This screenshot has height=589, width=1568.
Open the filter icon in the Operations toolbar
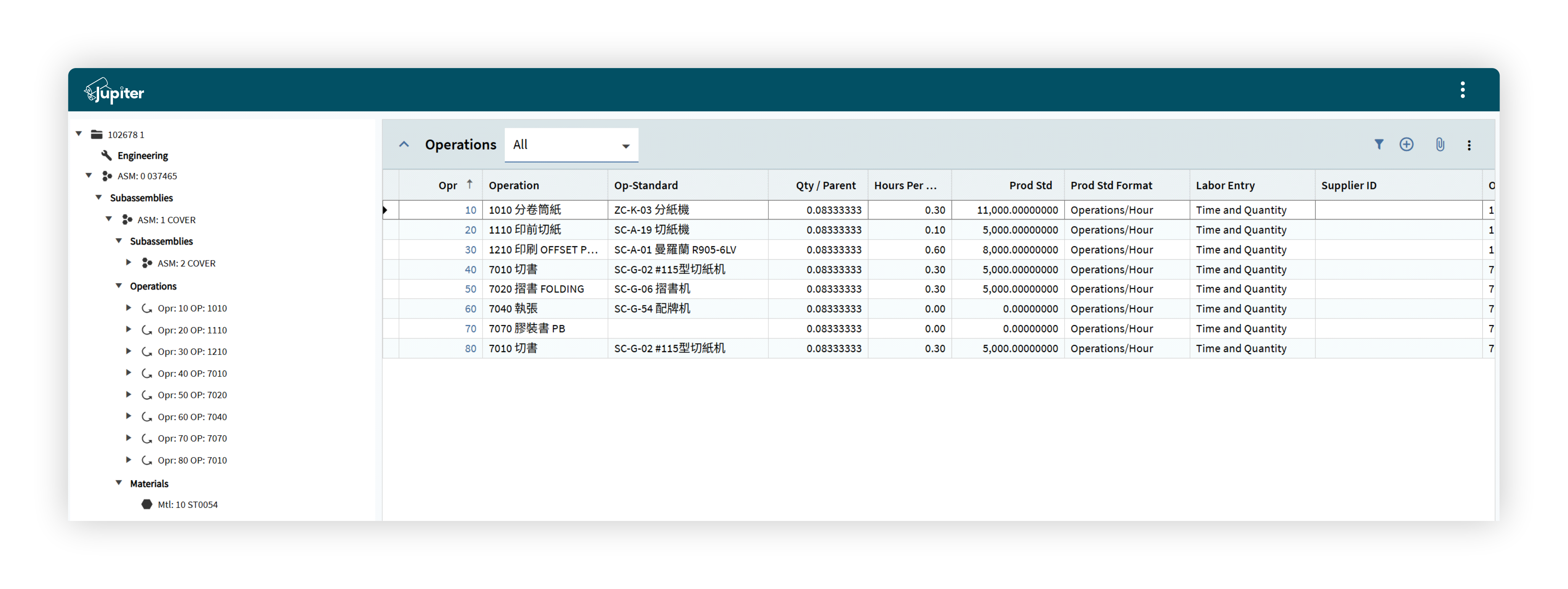(x=1379, y=145)
